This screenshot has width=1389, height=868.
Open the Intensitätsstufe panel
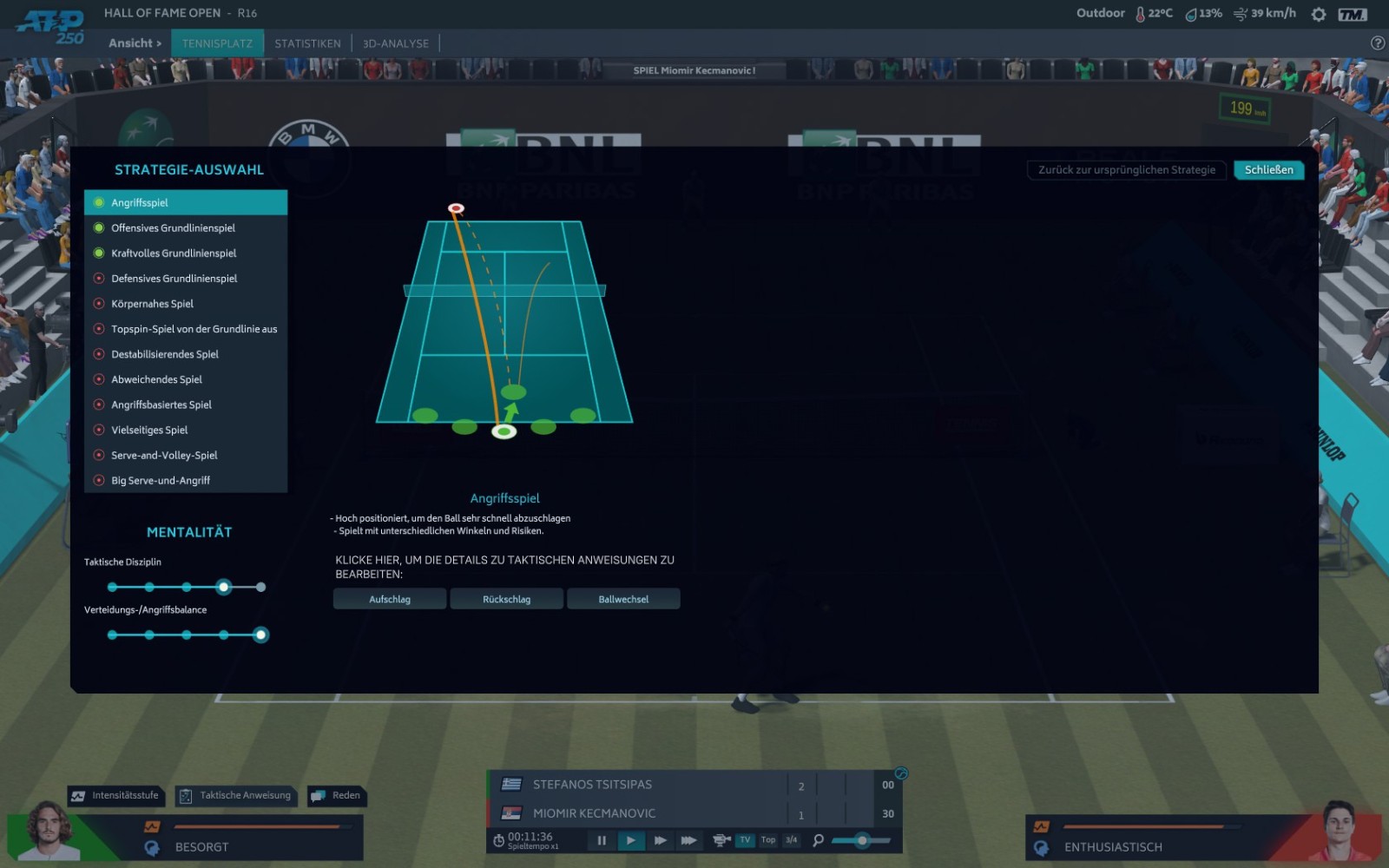click(x=115, y=796)
